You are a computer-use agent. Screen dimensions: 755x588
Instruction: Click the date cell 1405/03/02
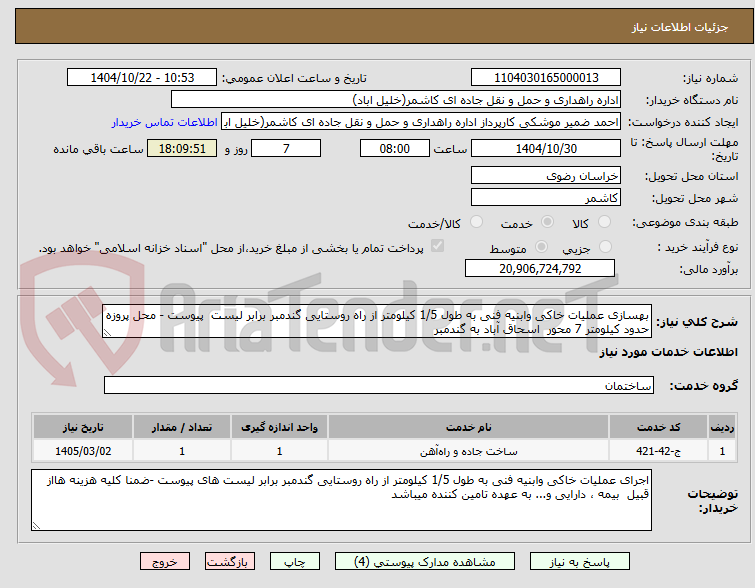coord(83,451)
